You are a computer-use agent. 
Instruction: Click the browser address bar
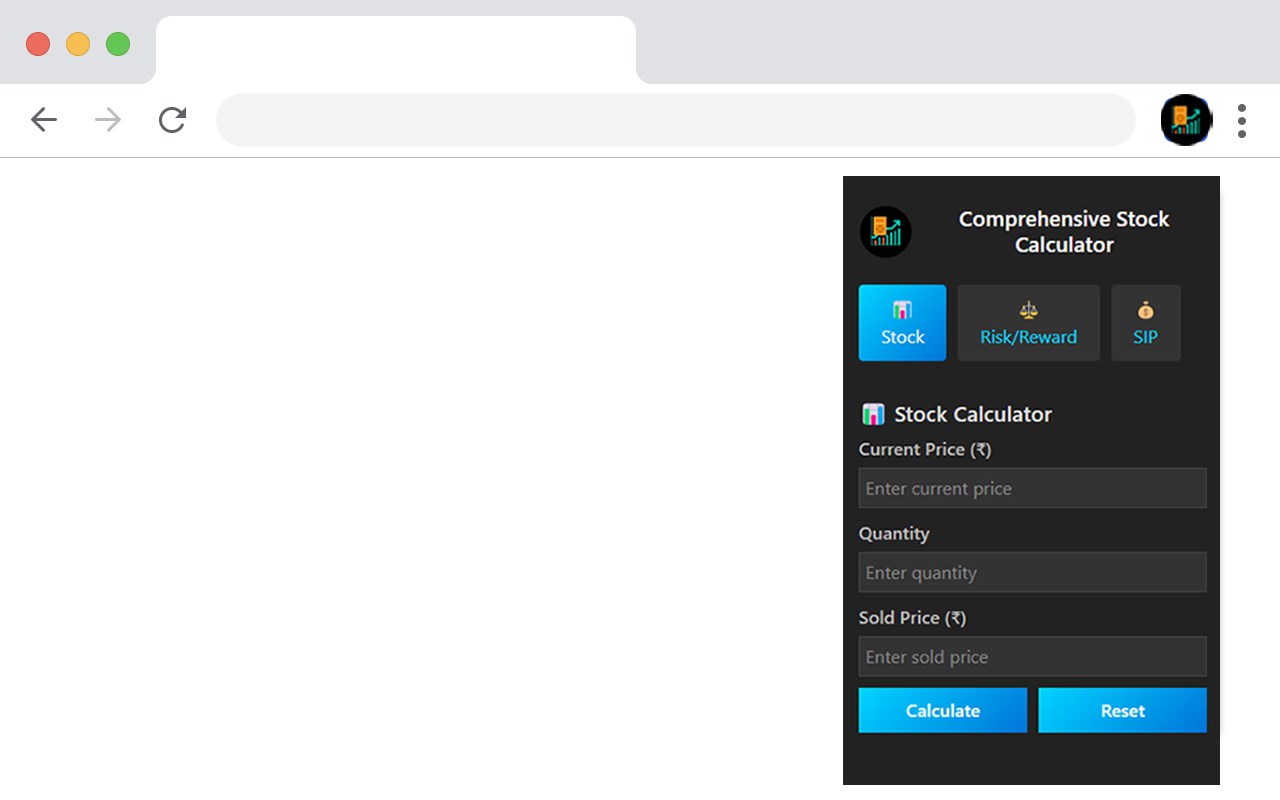[x=676, y=120]
